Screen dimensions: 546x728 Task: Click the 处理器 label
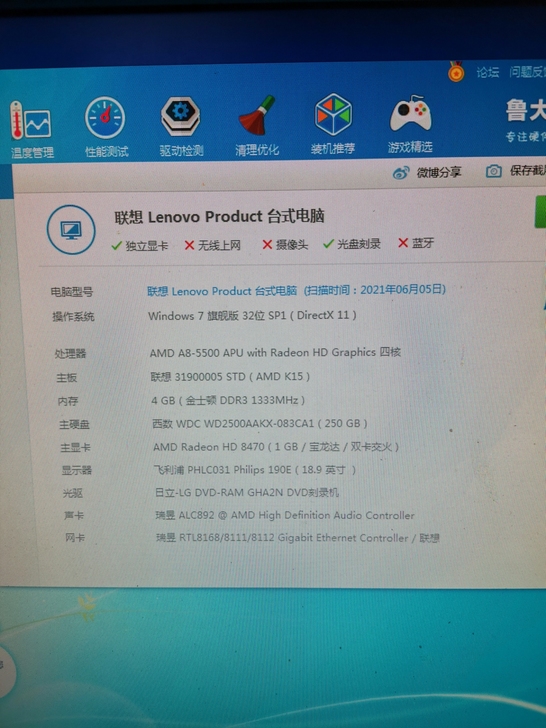click(x=71, y=354)
